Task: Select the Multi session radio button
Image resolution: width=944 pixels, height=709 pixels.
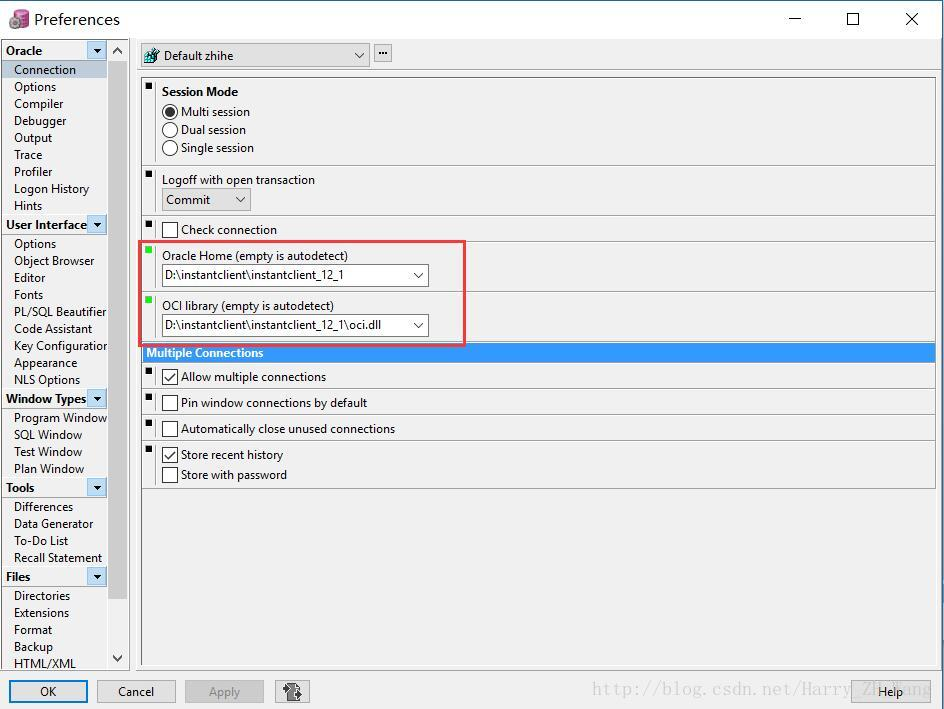Action: [170, 112]
